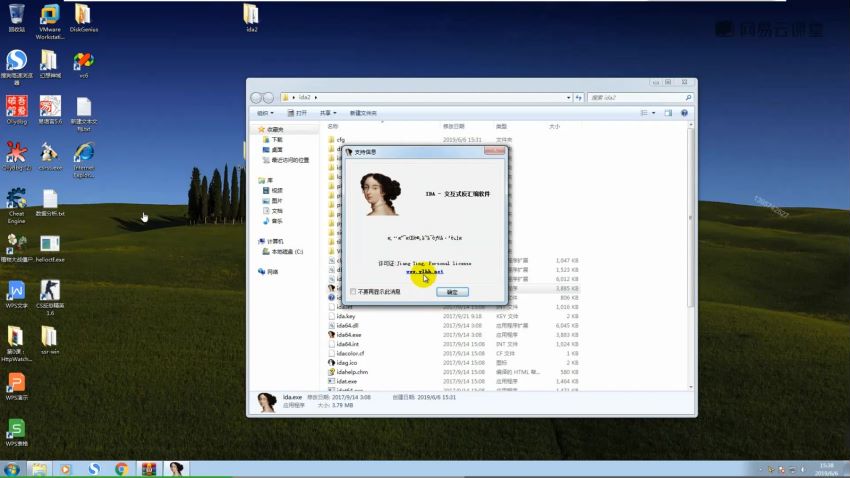
Task: Open the Internet Explorer desktop shortcut
Action: [83, 160]
